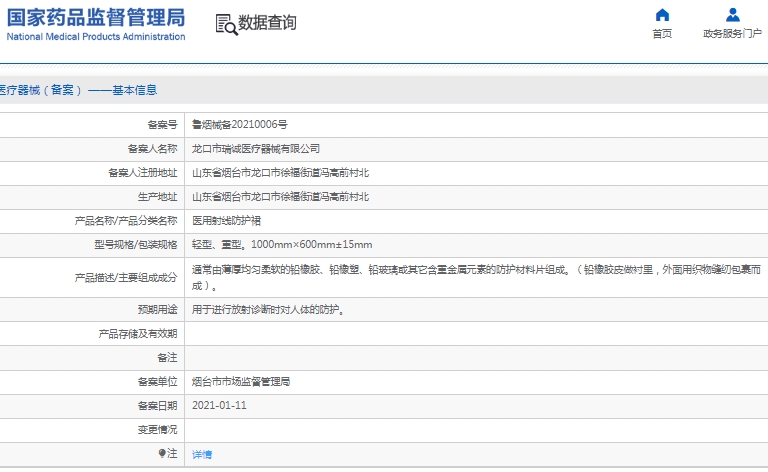
Task: Click the 国家药品监督管理局 logo title
Action: pyautogui.click(x=96, y=17)
